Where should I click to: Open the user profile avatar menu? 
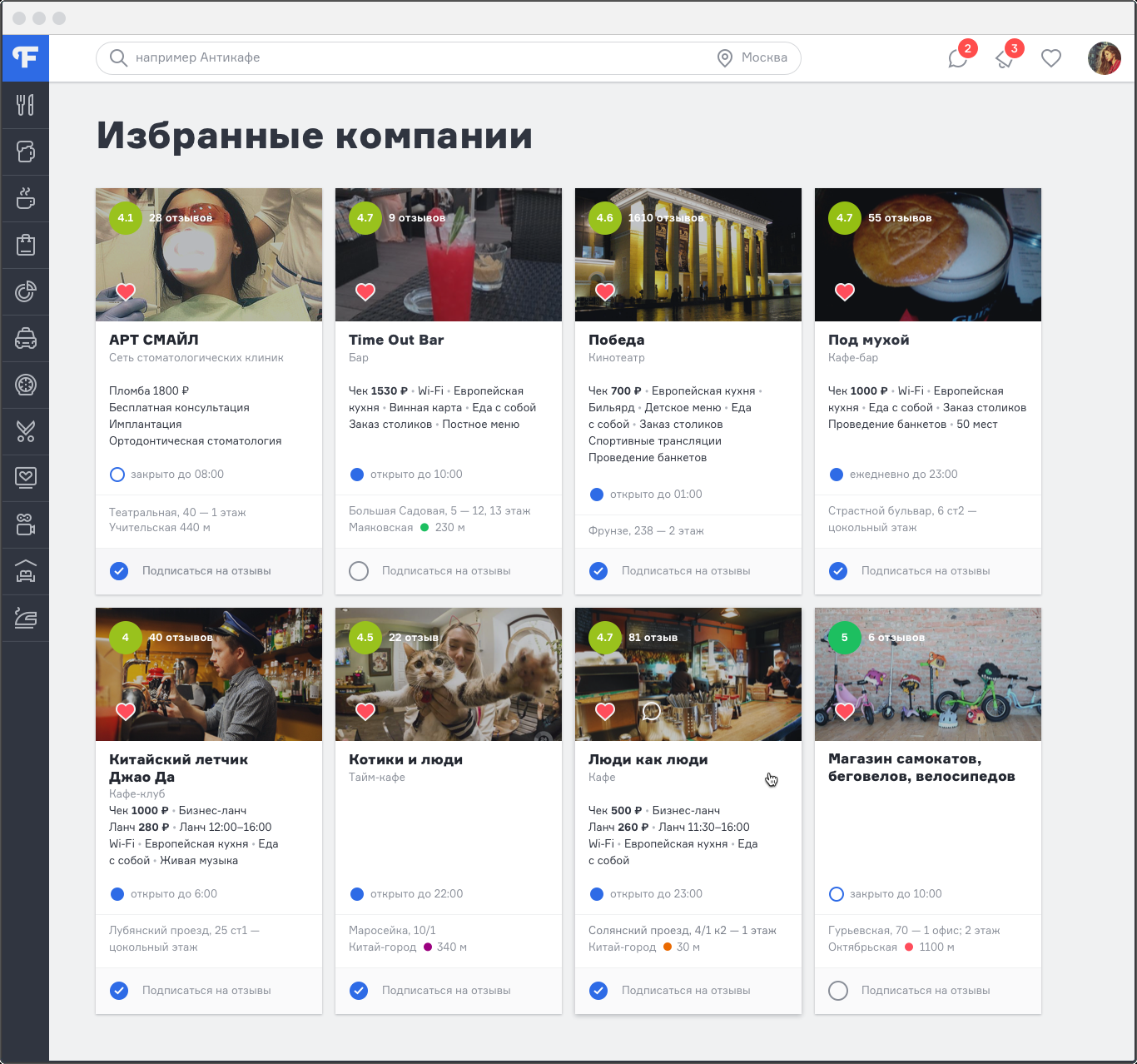(1104, 58)
